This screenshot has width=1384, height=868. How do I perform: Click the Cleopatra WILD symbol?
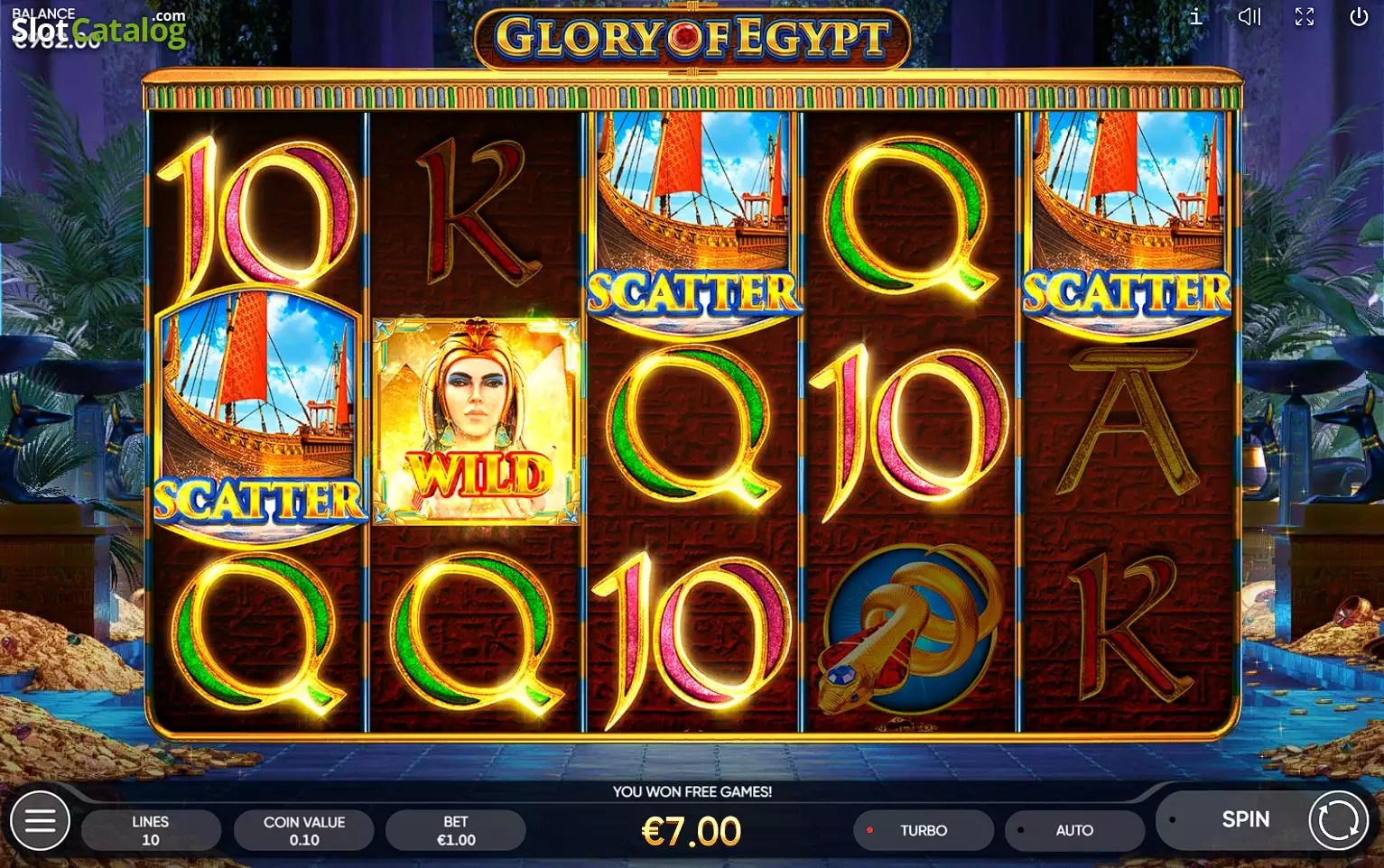(476, 421)
